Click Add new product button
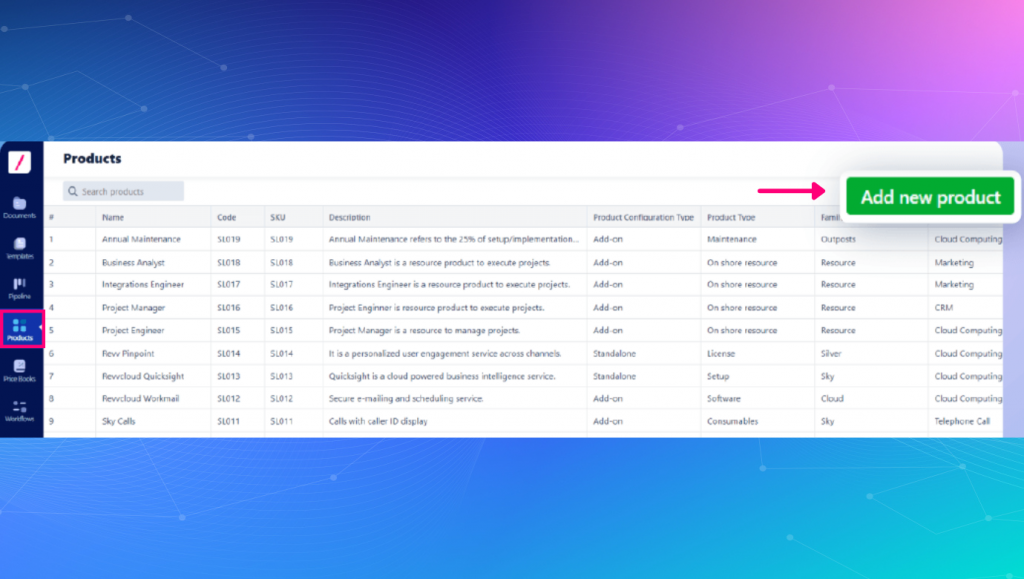This screenshot has width=1024, height=579. click(x=930, y=196)
